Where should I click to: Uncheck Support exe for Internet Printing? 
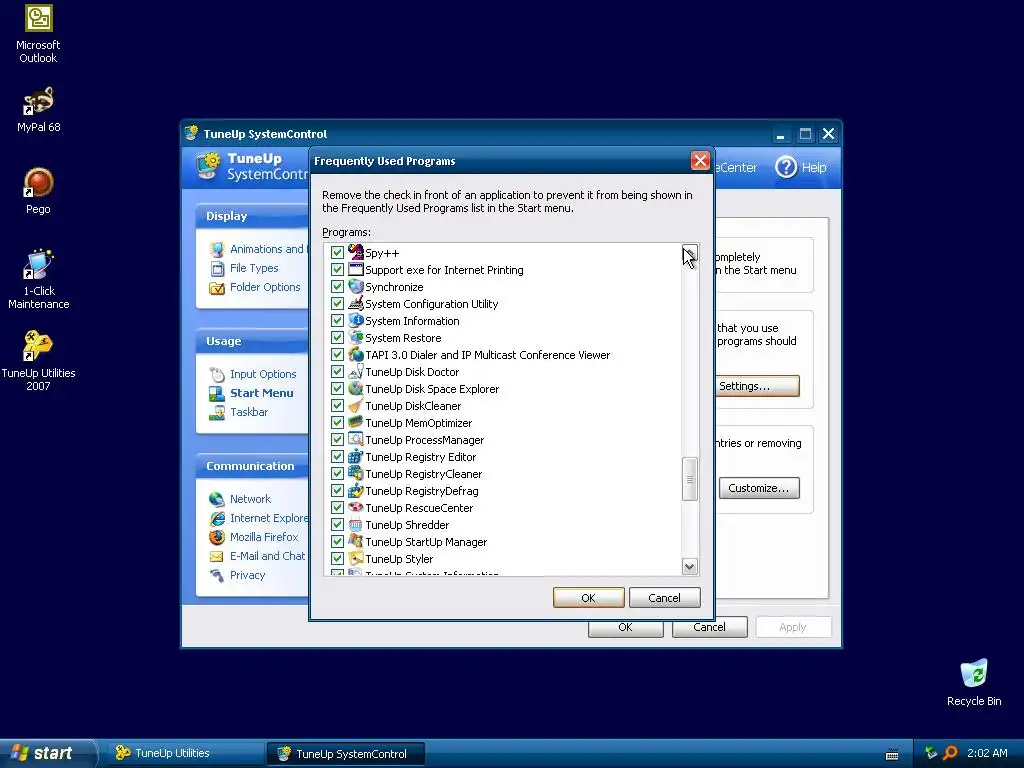point(337,269)
